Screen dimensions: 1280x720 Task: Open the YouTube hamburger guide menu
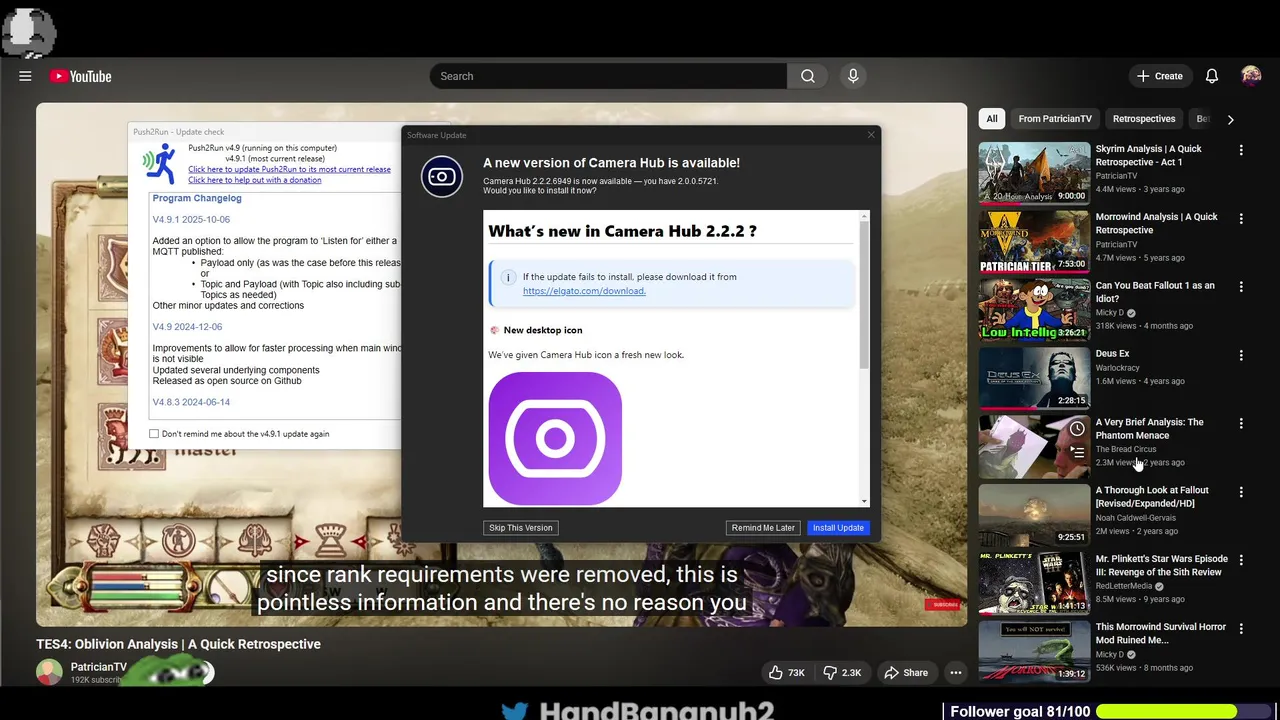tap(25, 76)
